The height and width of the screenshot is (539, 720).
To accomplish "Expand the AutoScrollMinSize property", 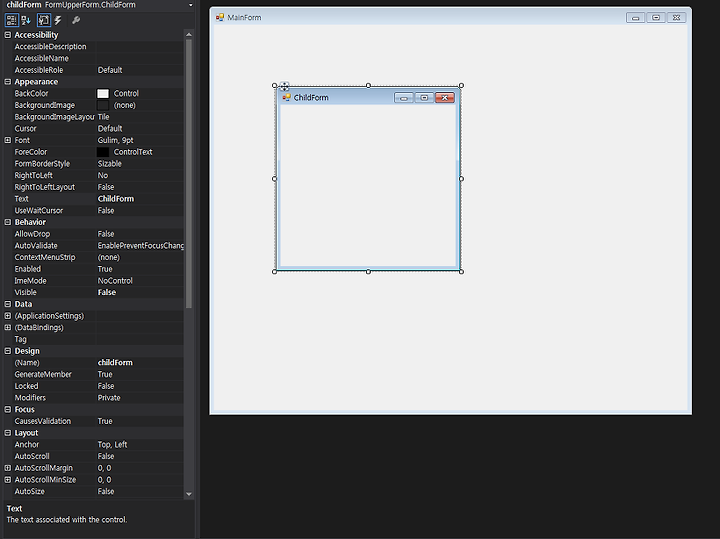I will (8, 480).
